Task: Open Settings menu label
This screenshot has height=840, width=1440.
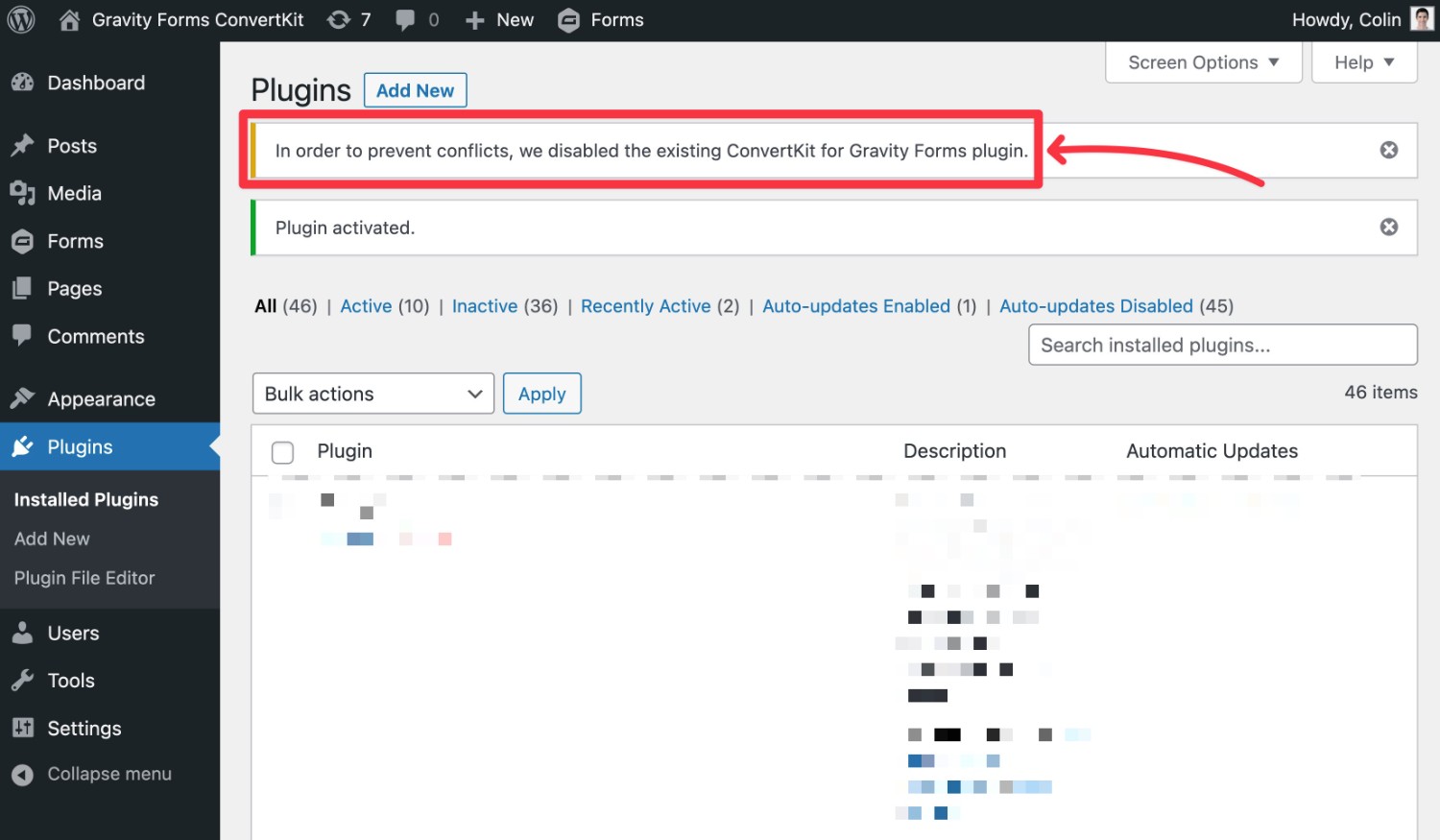Action: 84,729
